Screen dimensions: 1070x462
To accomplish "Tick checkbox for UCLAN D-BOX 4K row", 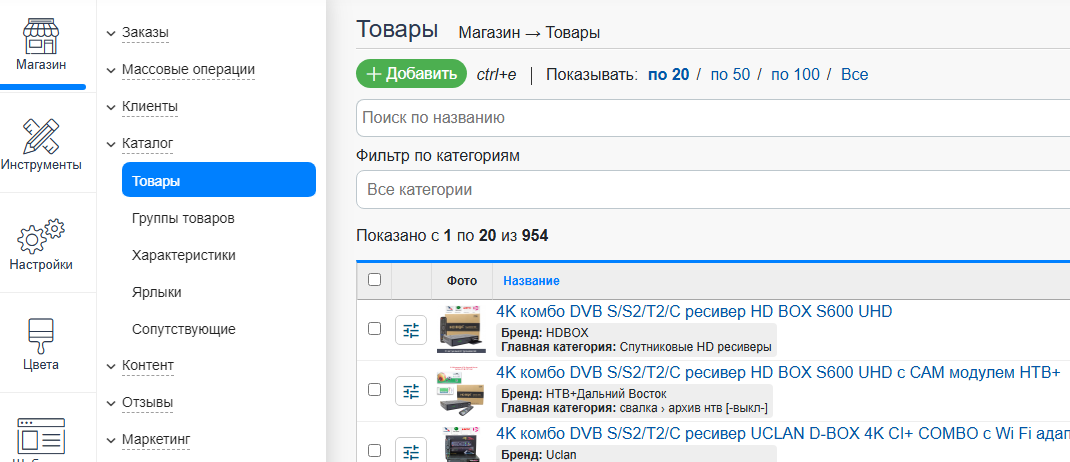I will [x=375, y=450].
